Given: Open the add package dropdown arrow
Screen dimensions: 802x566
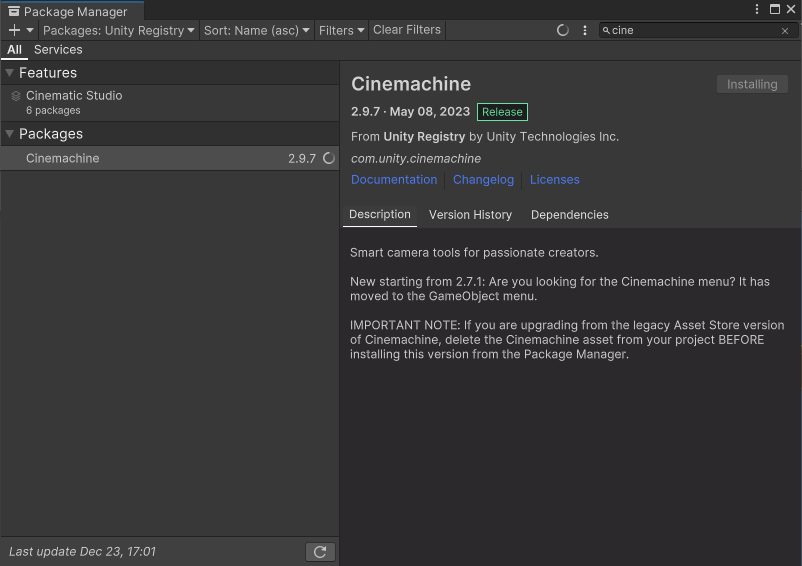Looking at the screenshot, I should (30, 30).
